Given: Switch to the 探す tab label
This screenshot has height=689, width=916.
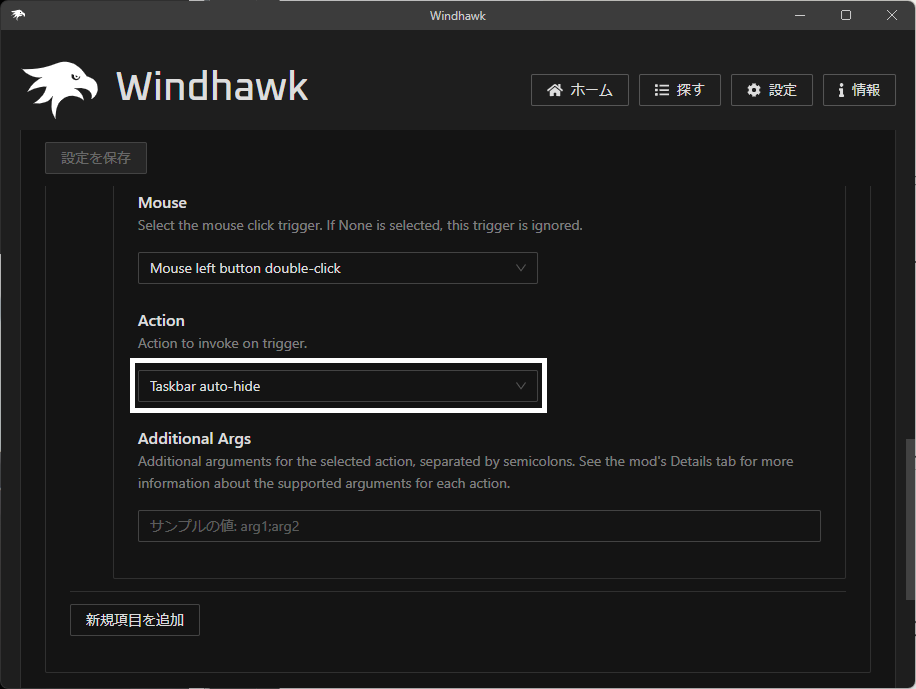Looking at the screenshot, I should tap(690, 90).
